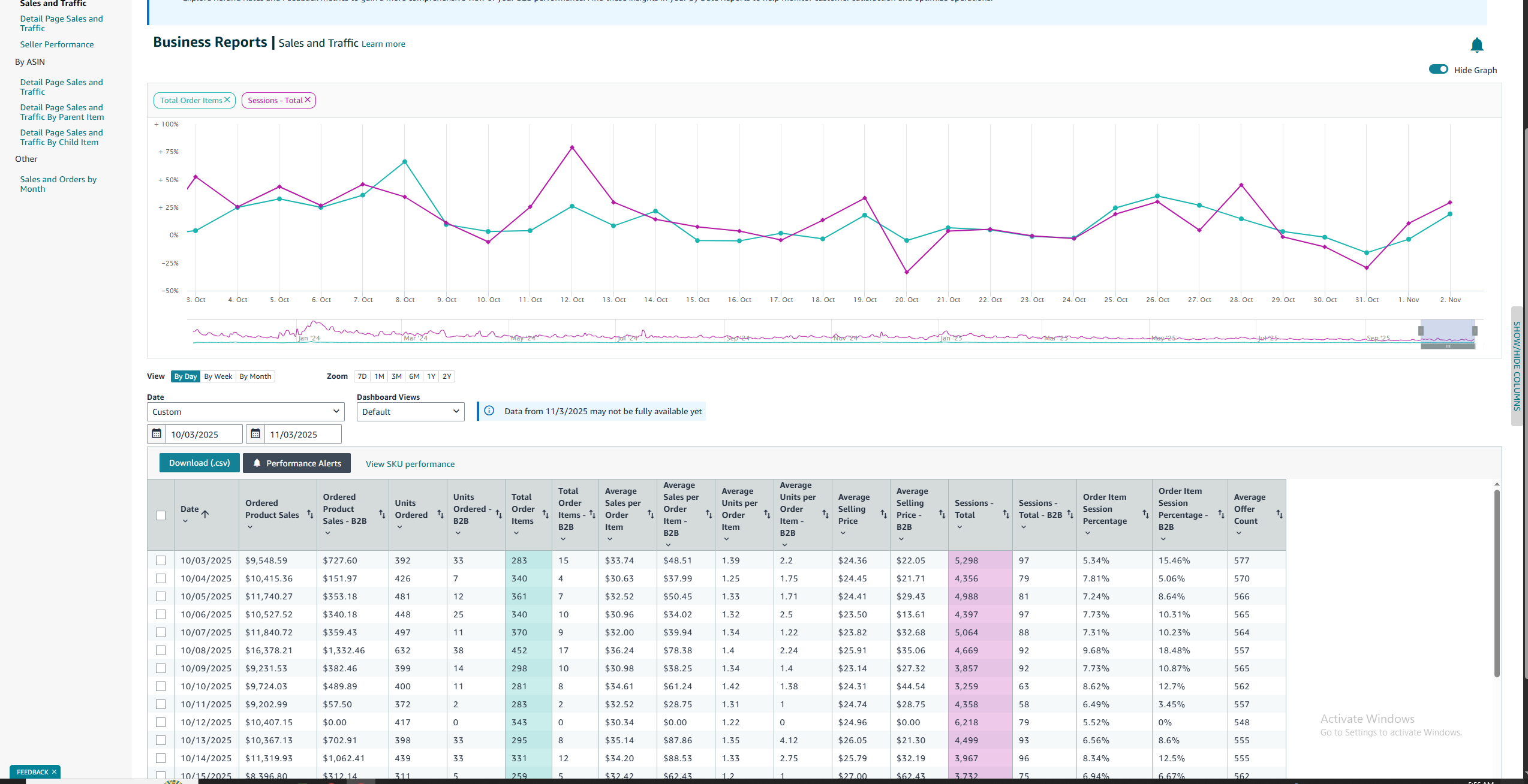Select the 10/09/2025 row checkbox
This screenshot has width=1528, height=784.
(x=161, y=668)
